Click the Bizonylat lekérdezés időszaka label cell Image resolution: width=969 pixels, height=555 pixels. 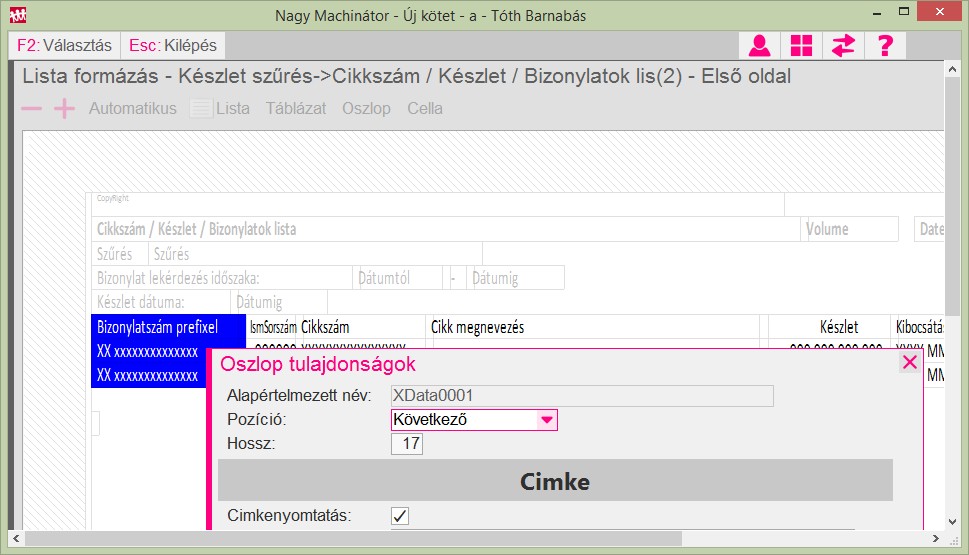(x=222, y=278)
